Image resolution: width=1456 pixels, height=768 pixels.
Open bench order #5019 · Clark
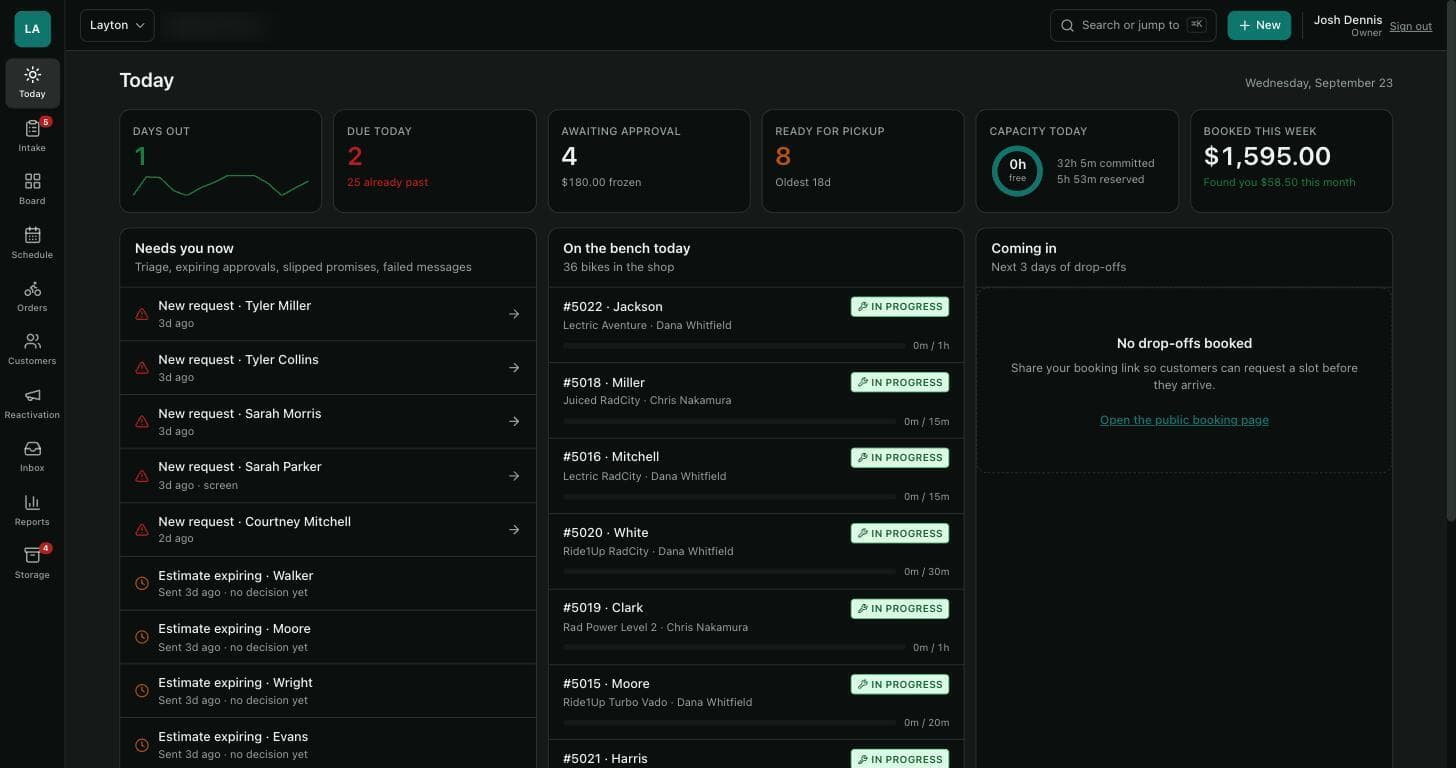coord(756,627)
